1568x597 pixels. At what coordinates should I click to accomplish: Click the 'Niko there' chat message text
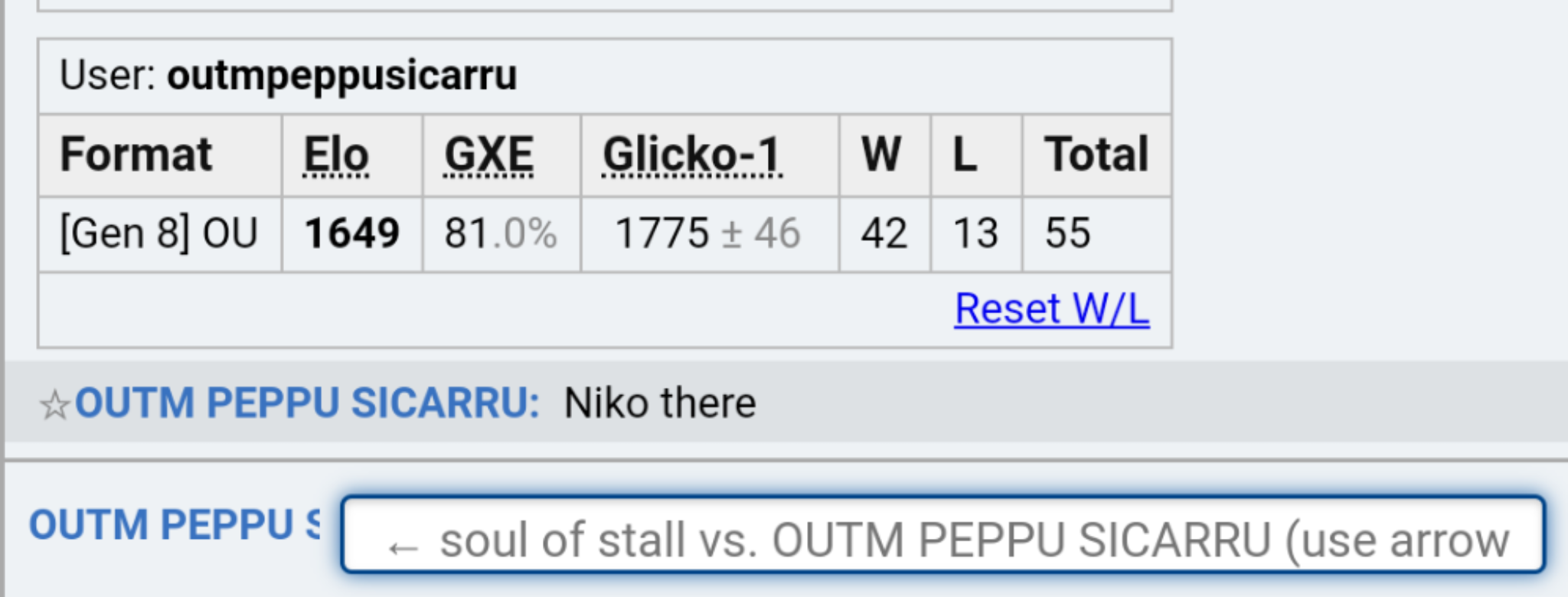(x=660, y=403)
